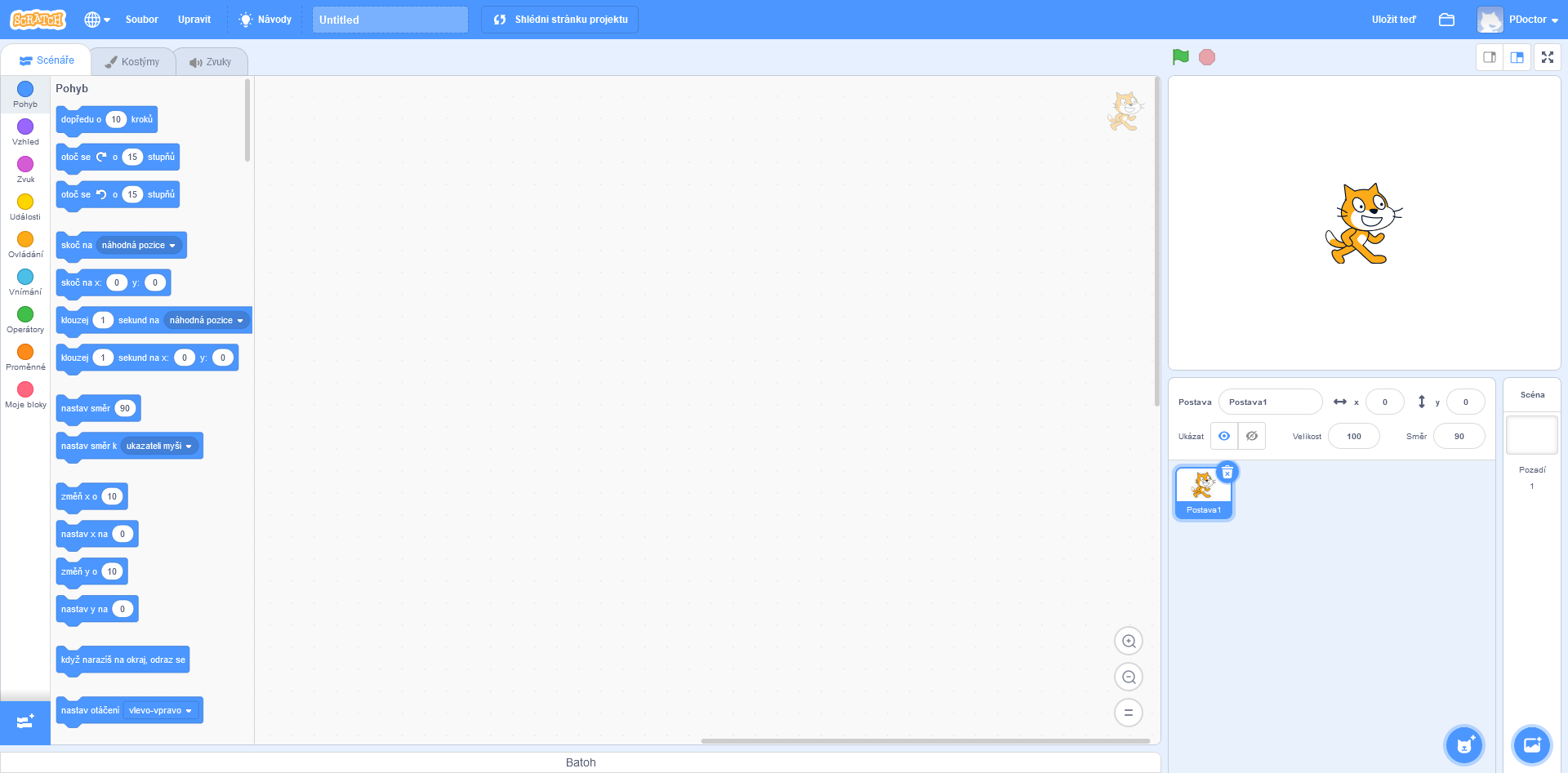Viewport: 1568px width, 773px height.
Task: Zoom out the script workspace
Action: (x=1129, y=677)
